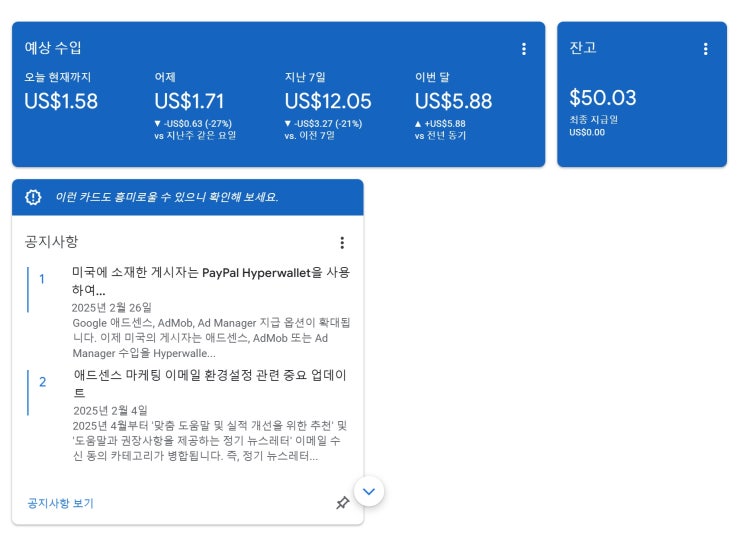Pin the 공지사항 card

click(x=342, y=503)
